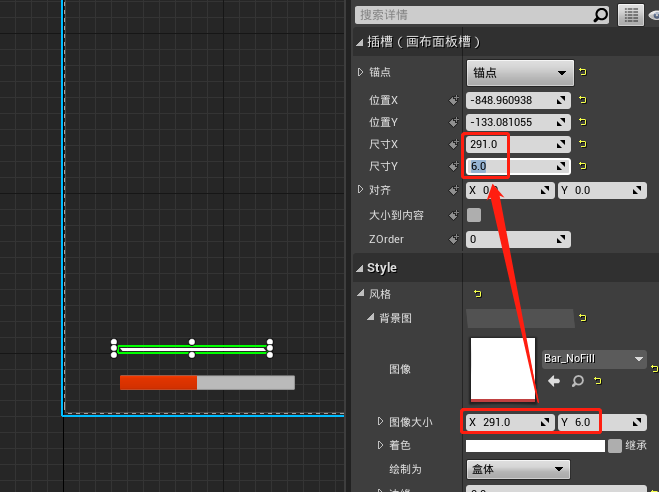Open the Bar_NoFill image asset dropdown
Image resolution: width=659 pixels, height=492 pixels.
point(594,358)
